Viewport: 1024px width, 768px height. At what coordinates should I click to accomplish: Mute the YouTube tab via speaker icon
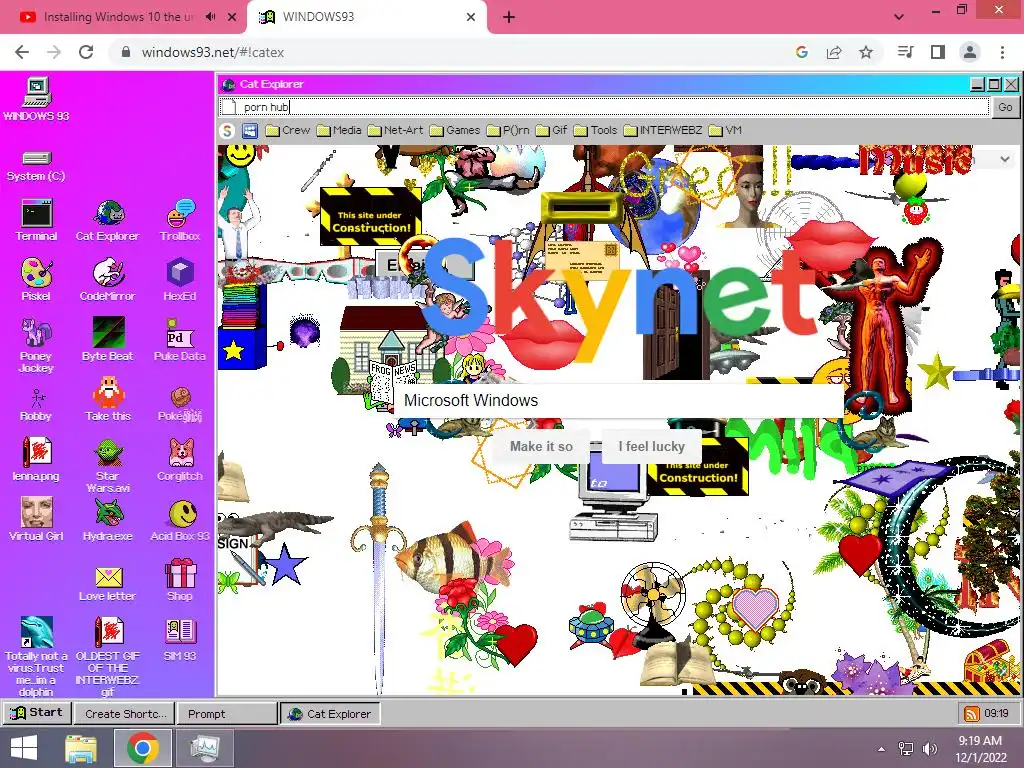[210, 17]
